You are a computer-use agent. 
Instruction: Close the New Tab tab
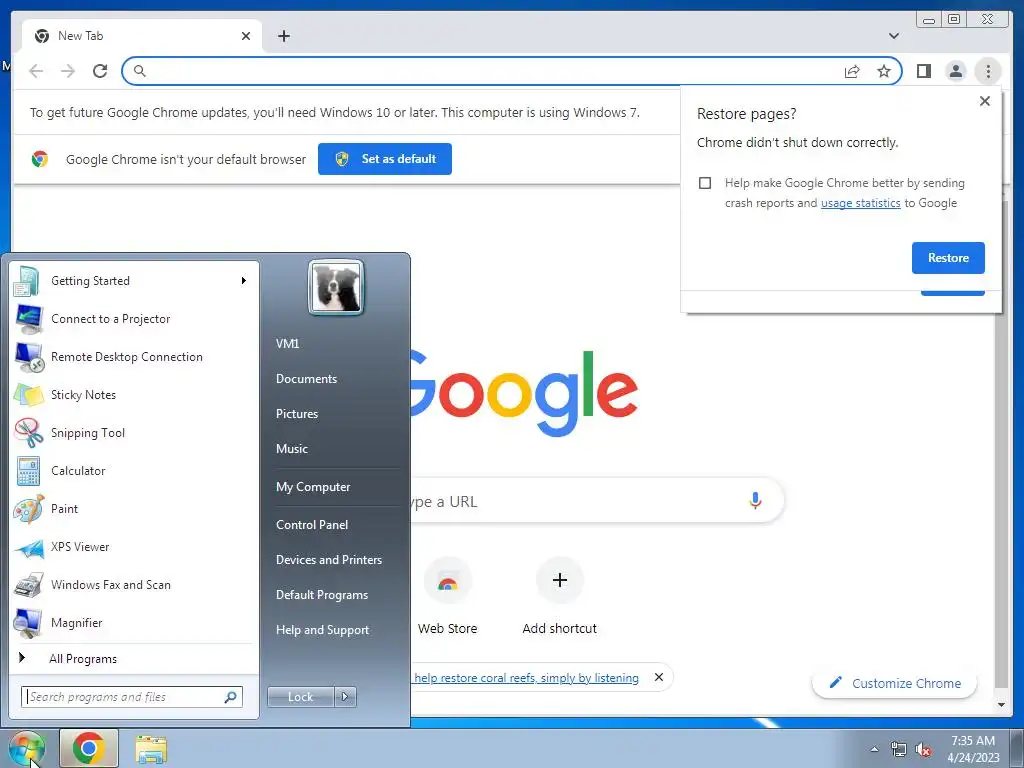click(x=246, y=36)
